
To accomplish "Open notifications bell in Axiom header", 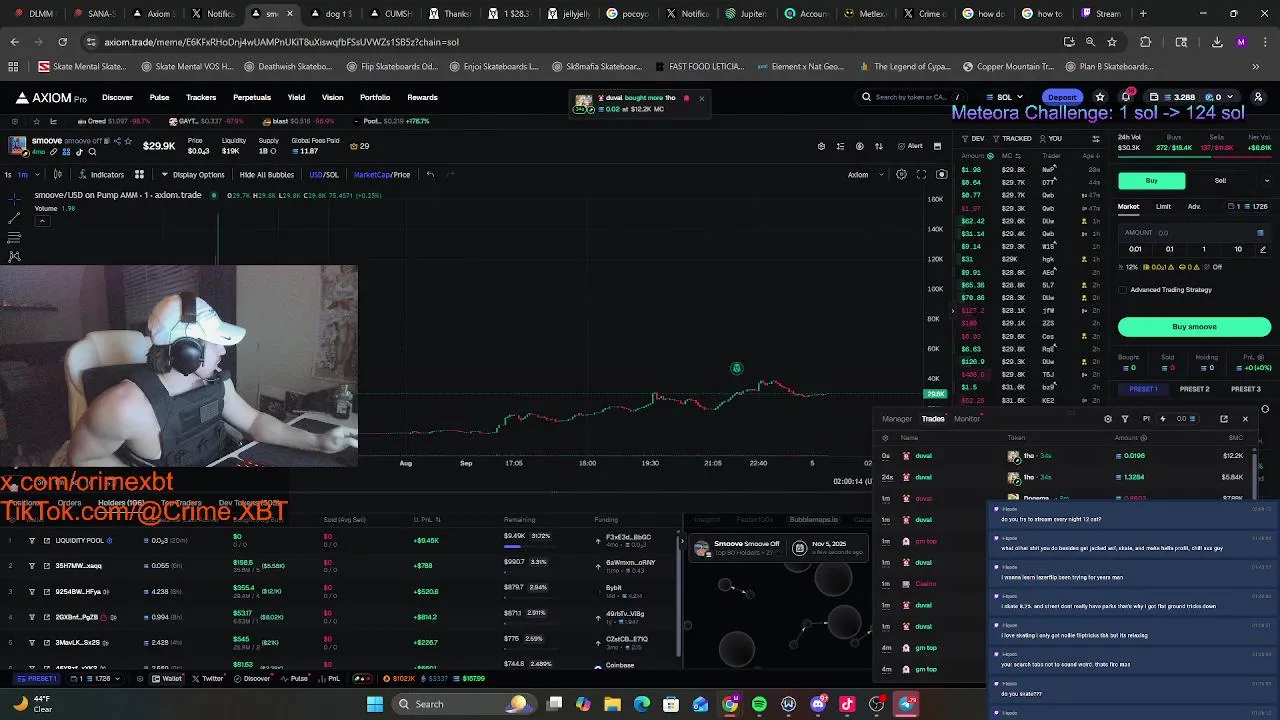I will point(1126,97).
